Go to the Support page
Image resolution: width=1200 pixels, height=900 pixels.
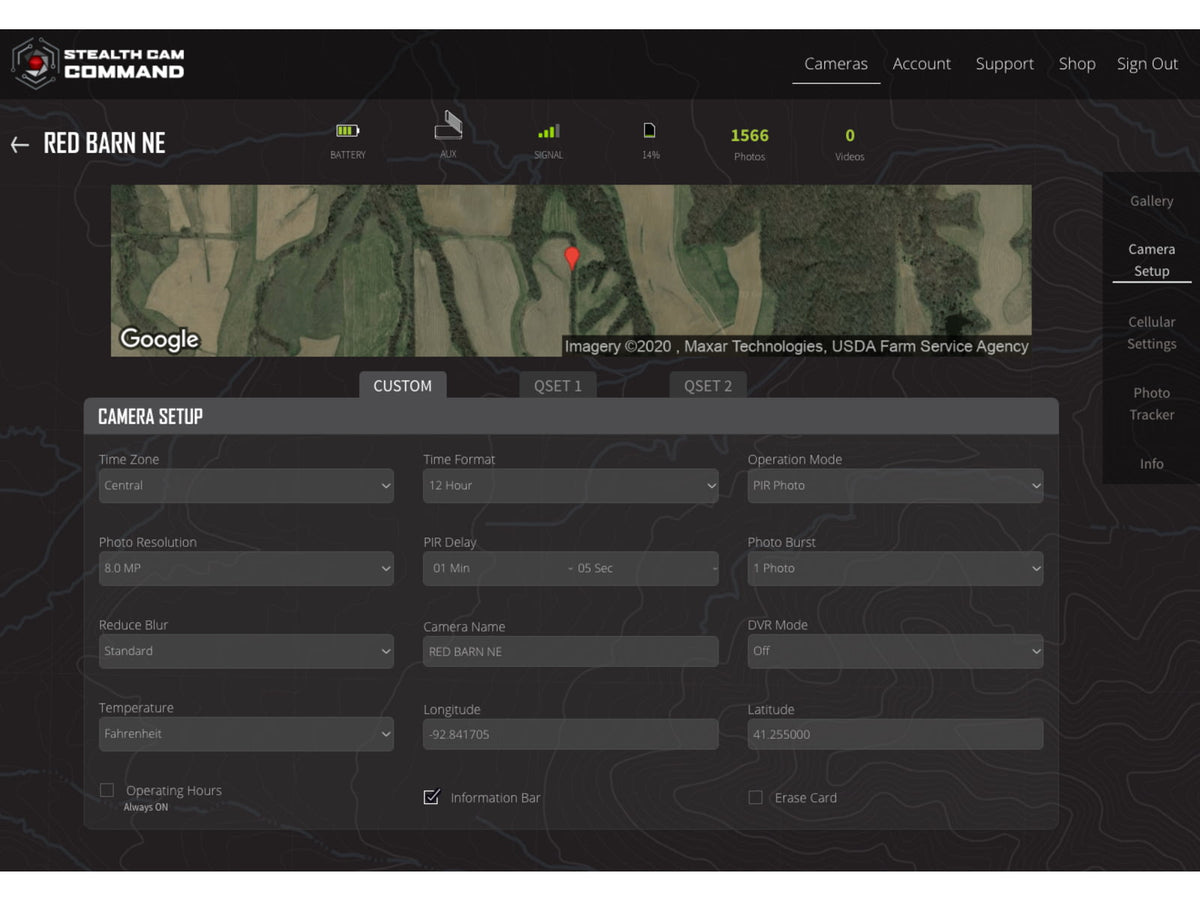click(1005, 64)
